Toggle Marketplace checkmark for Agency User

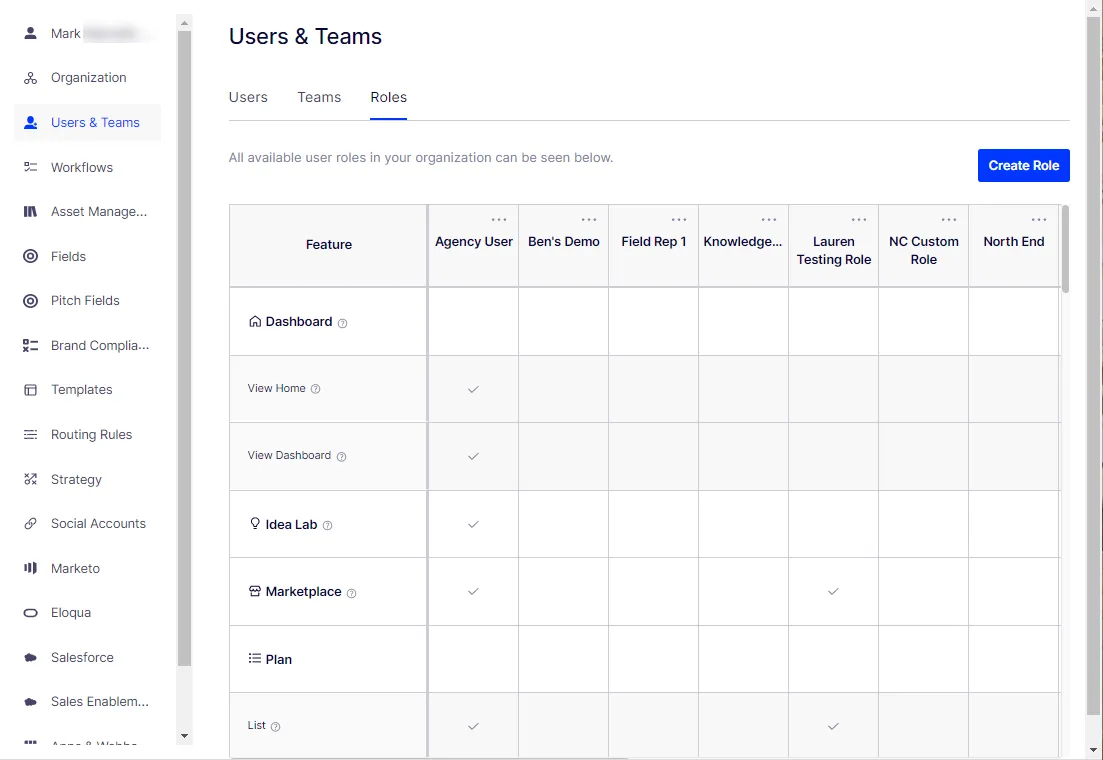point(473,591)
